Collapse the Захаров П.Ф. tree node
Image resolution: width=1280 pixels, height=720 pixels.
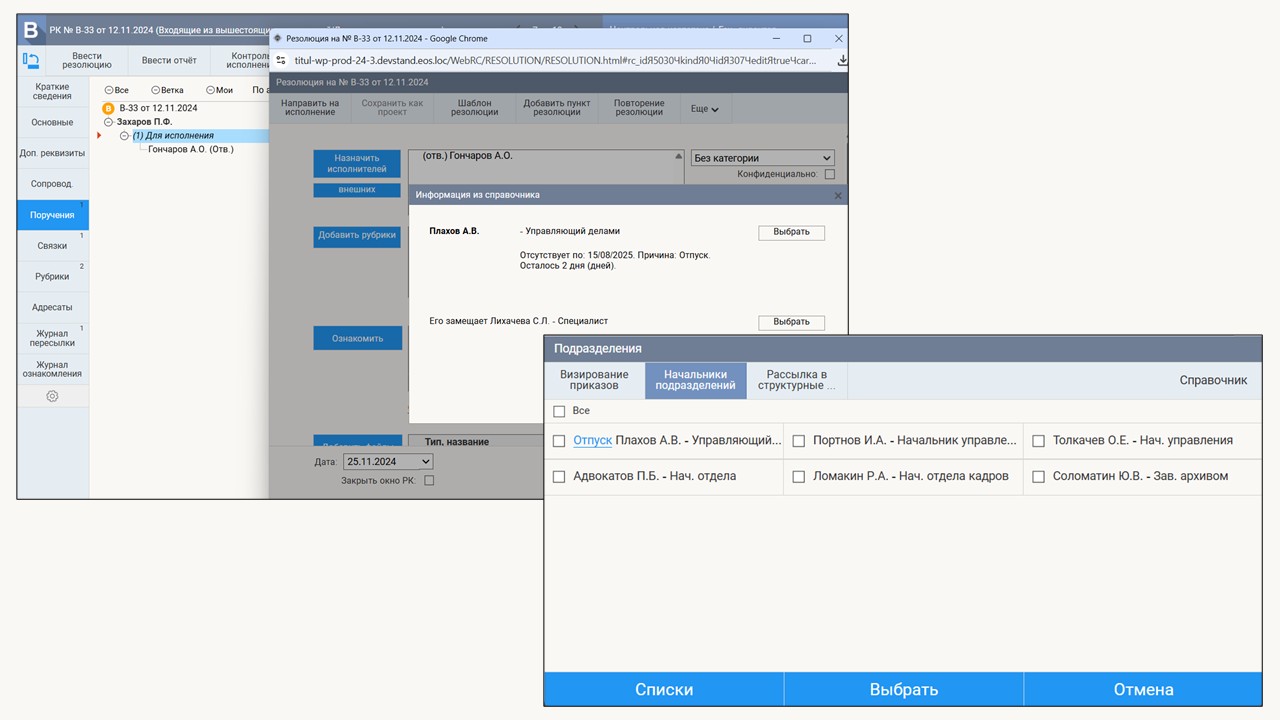click(x=108, y=122)
